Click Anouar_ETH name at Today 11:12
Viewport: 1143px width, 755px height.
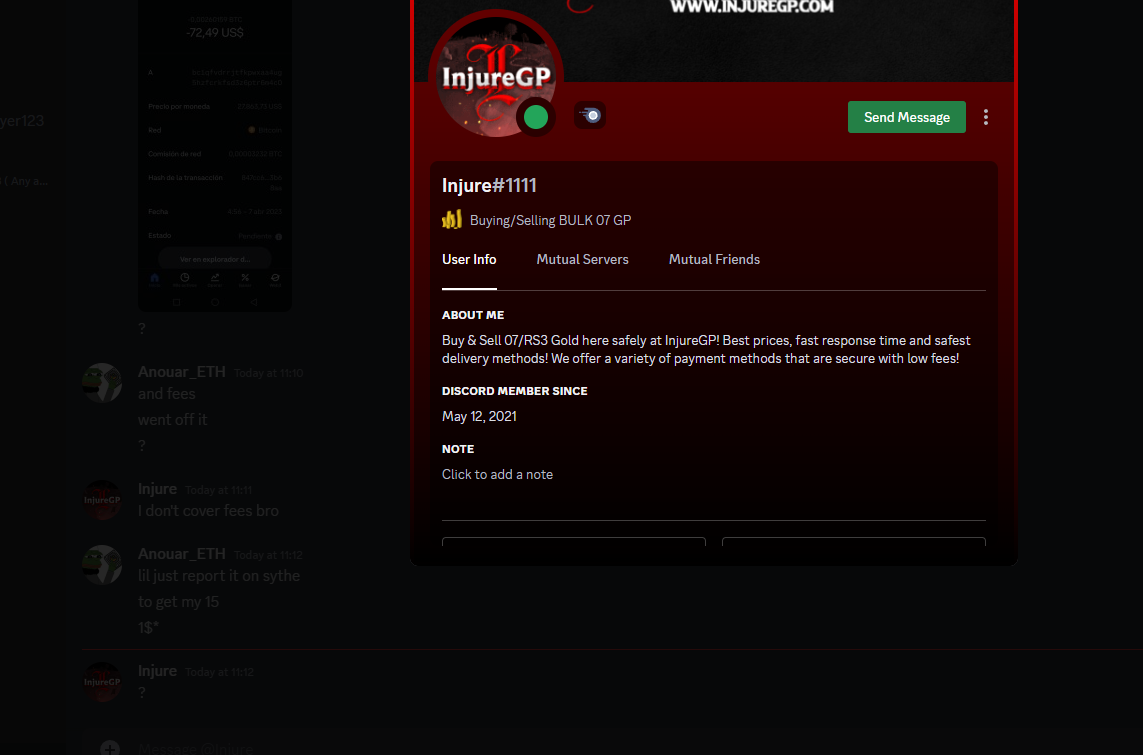(182, 554)
